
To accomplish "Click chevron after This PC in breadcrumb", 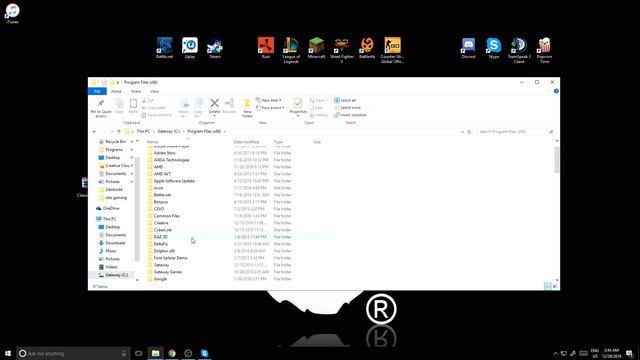I will point(153,131).
